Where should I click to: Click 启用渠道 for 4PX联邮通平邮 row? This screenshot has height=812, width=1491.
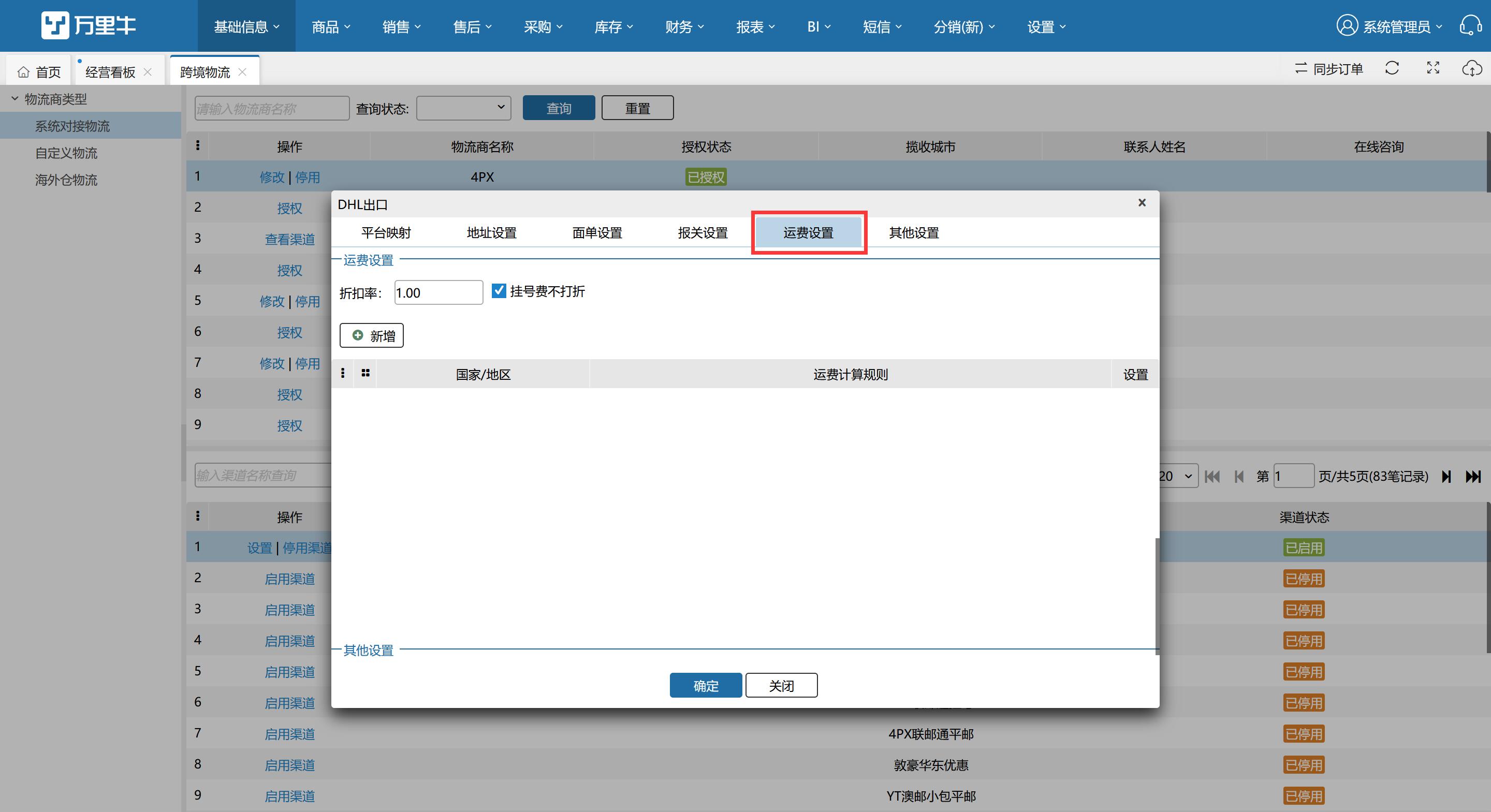pyautogui.click(x=289, y=734)
